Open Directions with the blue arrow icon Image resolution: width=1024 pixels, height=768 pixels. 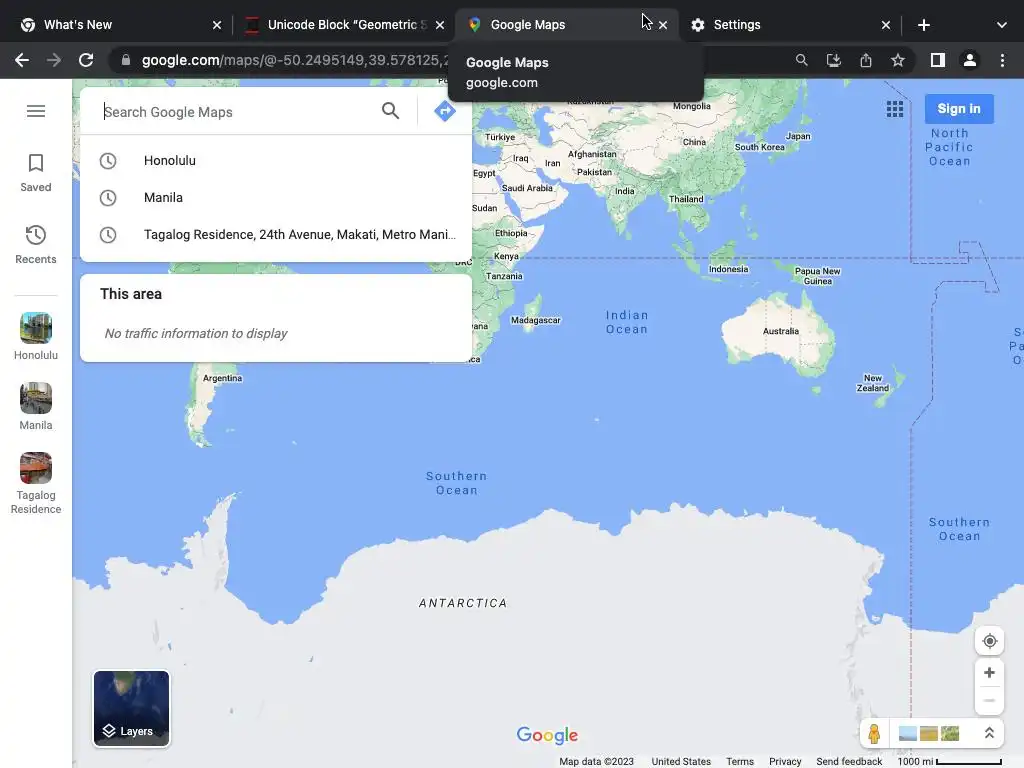tap(445, 111)
